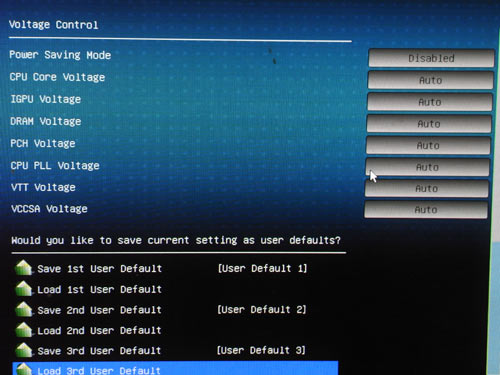Click the icon beside Load 3rd User Default

[x=24, y=369]
